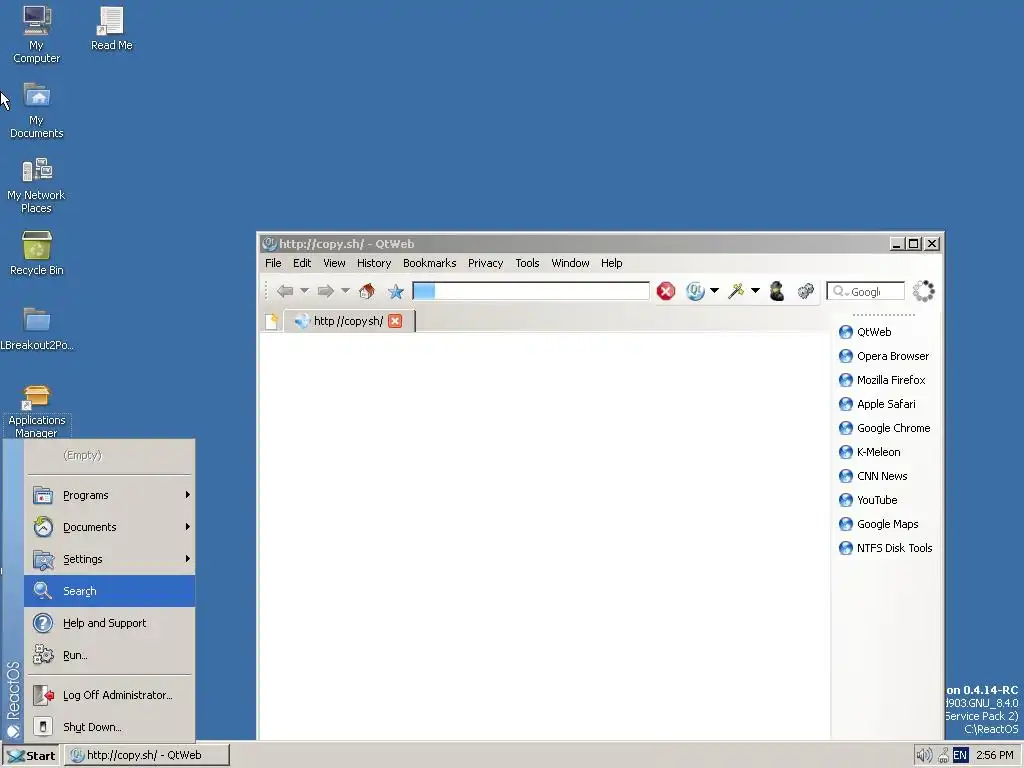Expand dropdown next to Qt logo icon
The image size is (1024, 768).
pyautogui.click(x=714, y=291)
